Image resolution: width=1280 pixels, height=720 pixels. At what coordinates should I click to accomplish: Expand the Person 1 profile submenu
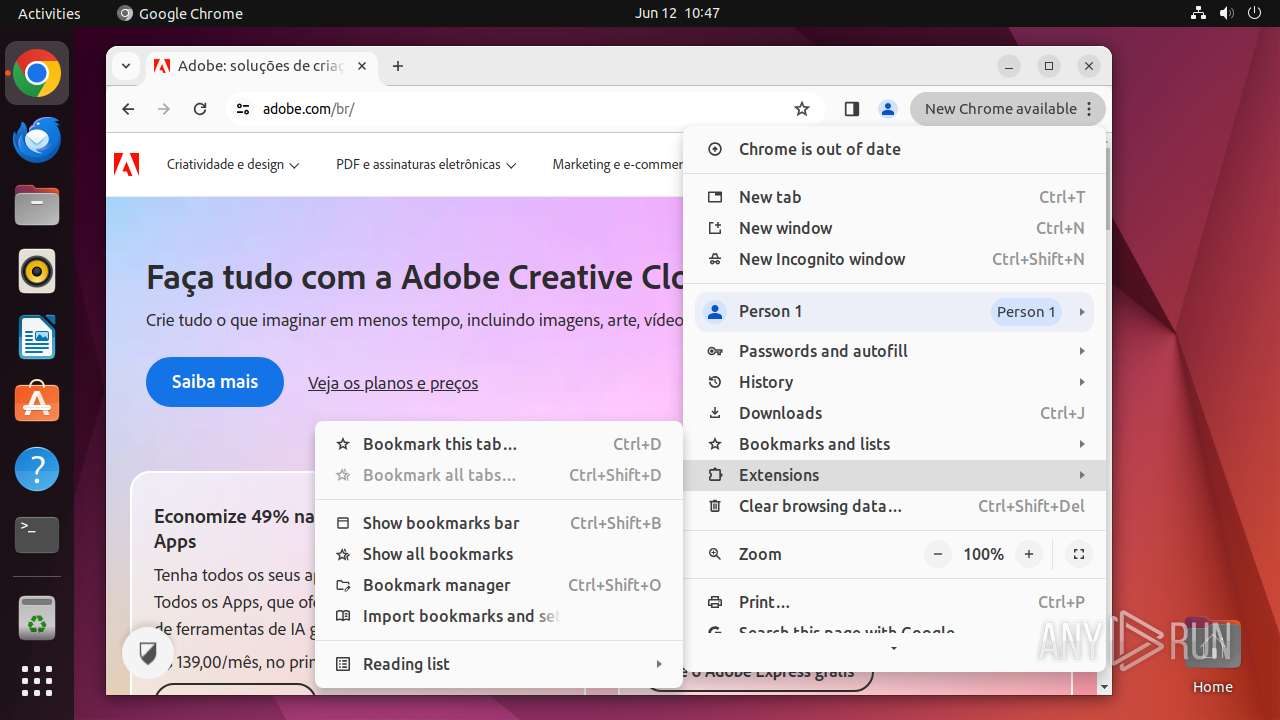click(x=895, y=311)
